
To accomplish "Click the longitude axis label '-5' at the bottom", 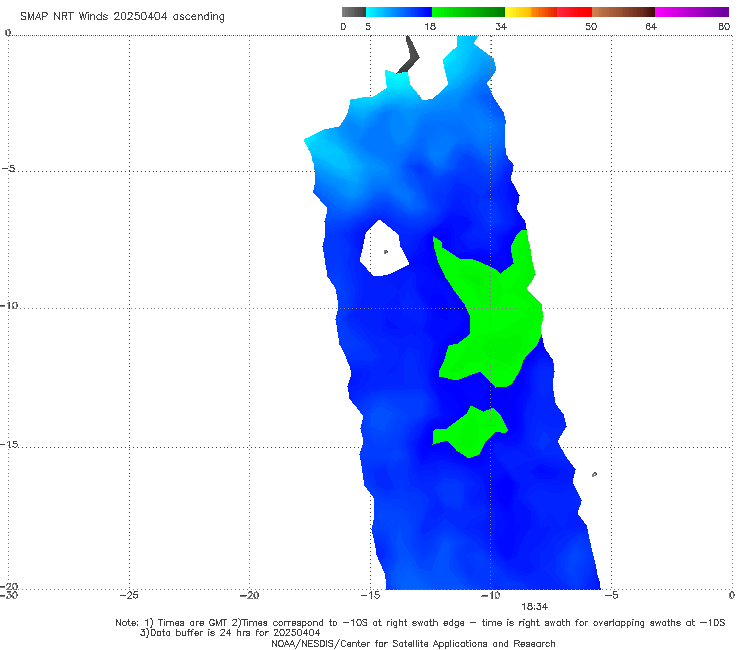I will coord(611,595).
